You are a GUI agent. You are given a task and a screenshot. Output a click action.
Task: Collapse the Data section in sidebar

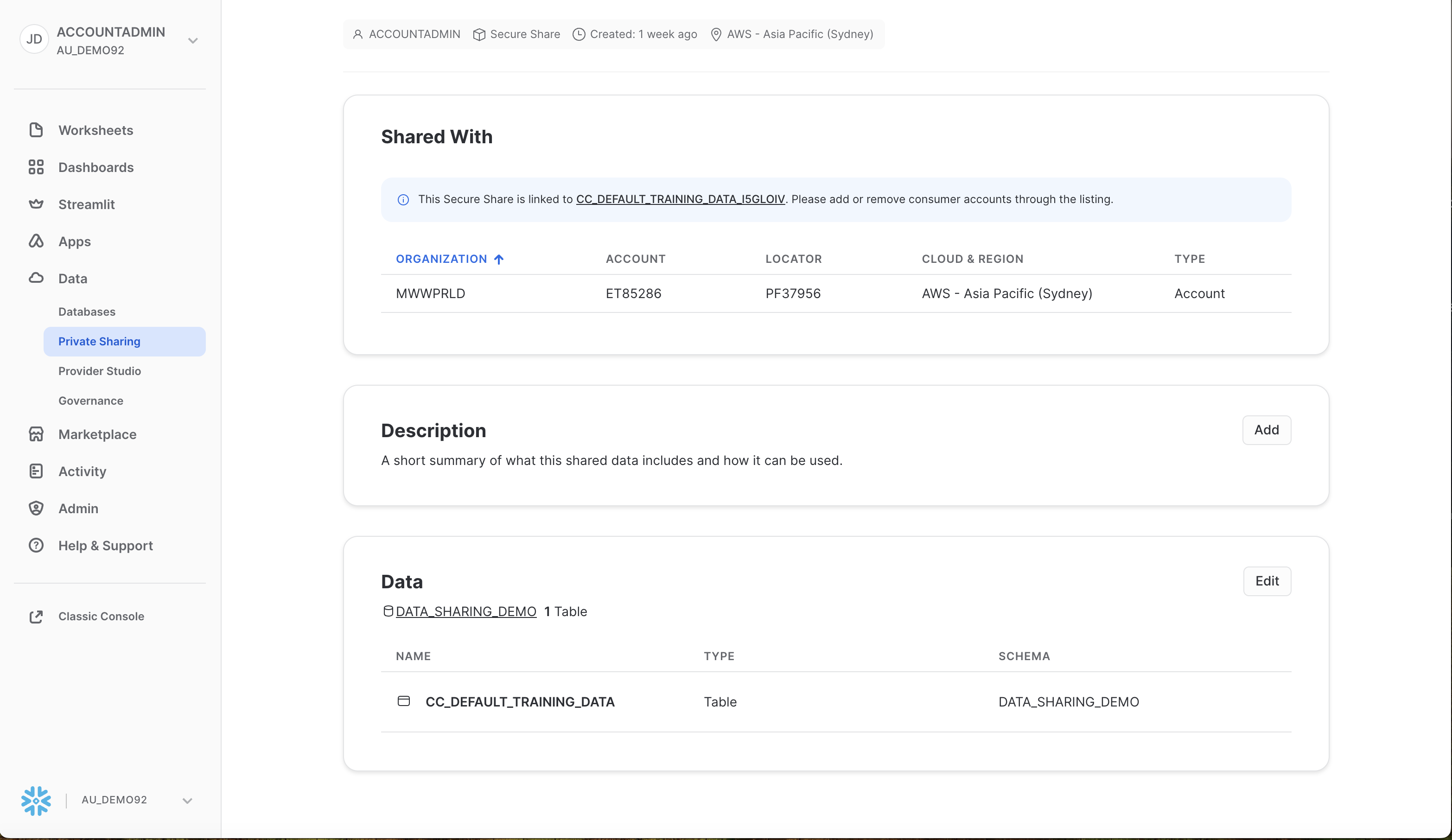pos(73,278)
